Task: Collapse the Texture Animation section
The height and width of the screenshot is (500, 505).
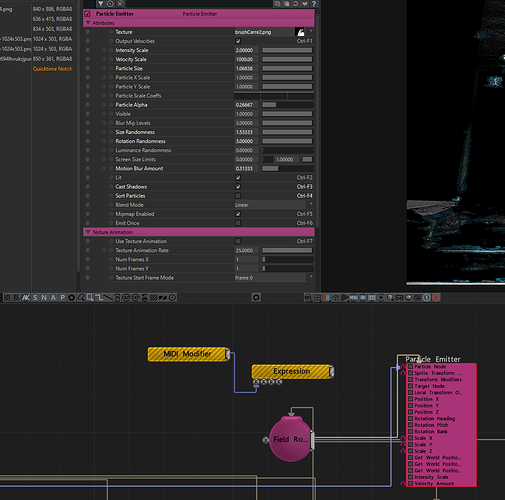Action: pyautogui.click(x=88, y=232)
